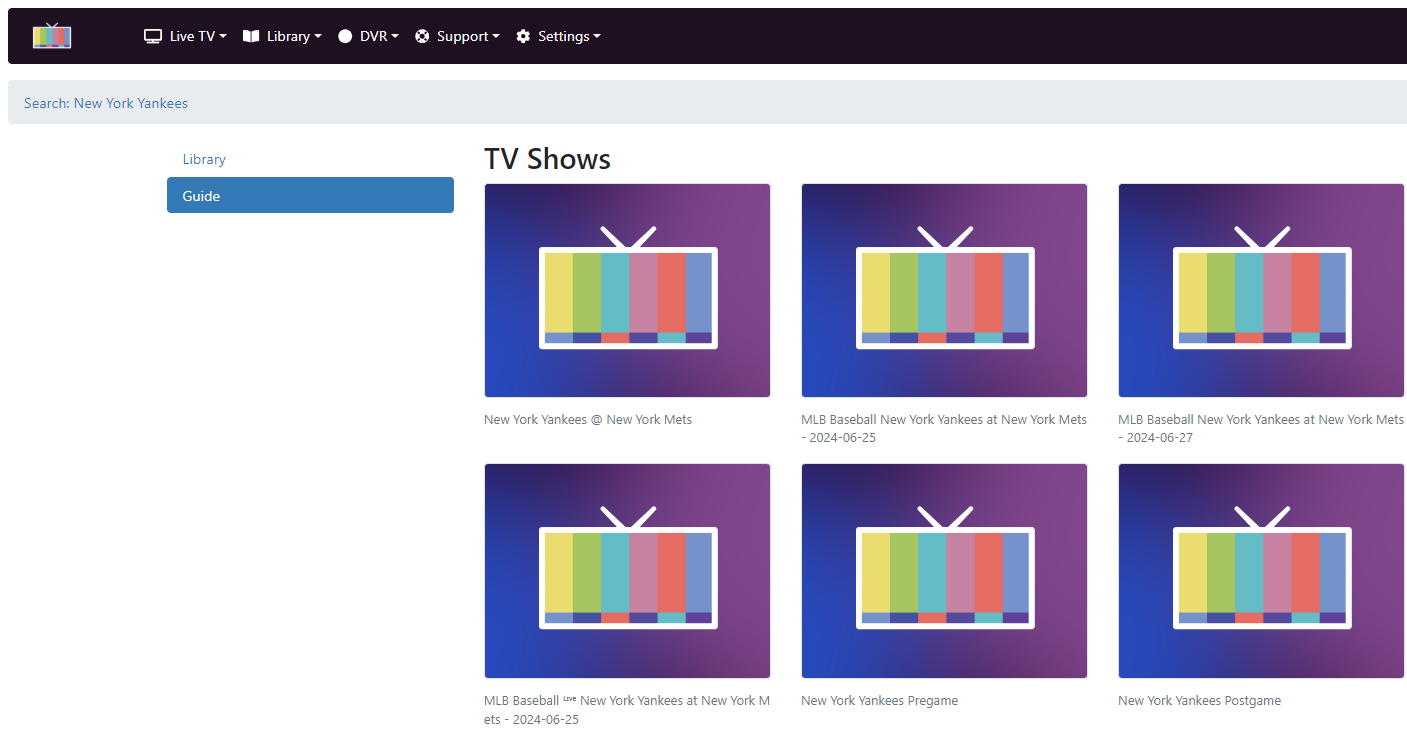
Task: Open the New York Yankees Postgame thumbnail
Action: coord(1261,570)
